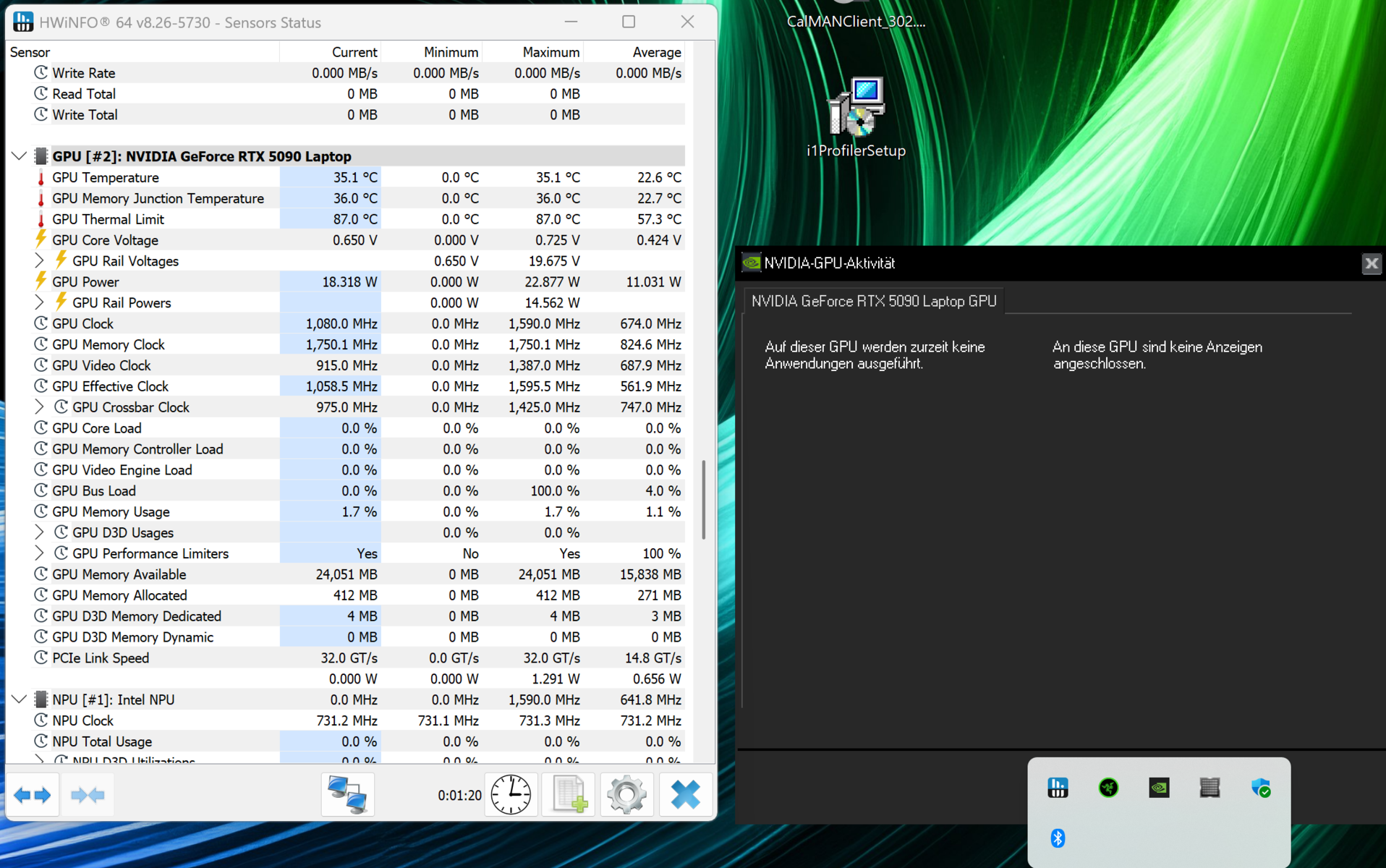Expand GPU Rail Voltages
Image resolution: width=1386 pixels, height=868 pixels.
[x=39, y=260]
